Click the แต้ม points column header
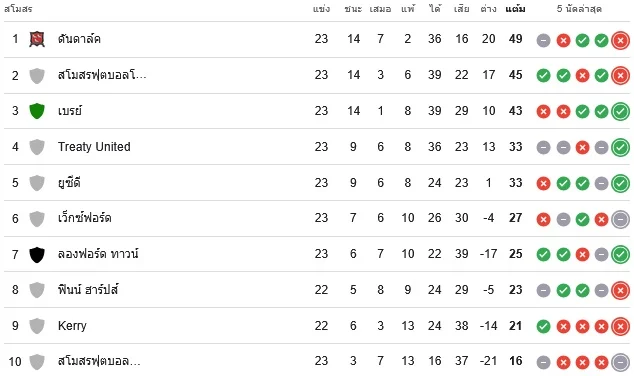634x376 pixels. click(x=516, y=9)
